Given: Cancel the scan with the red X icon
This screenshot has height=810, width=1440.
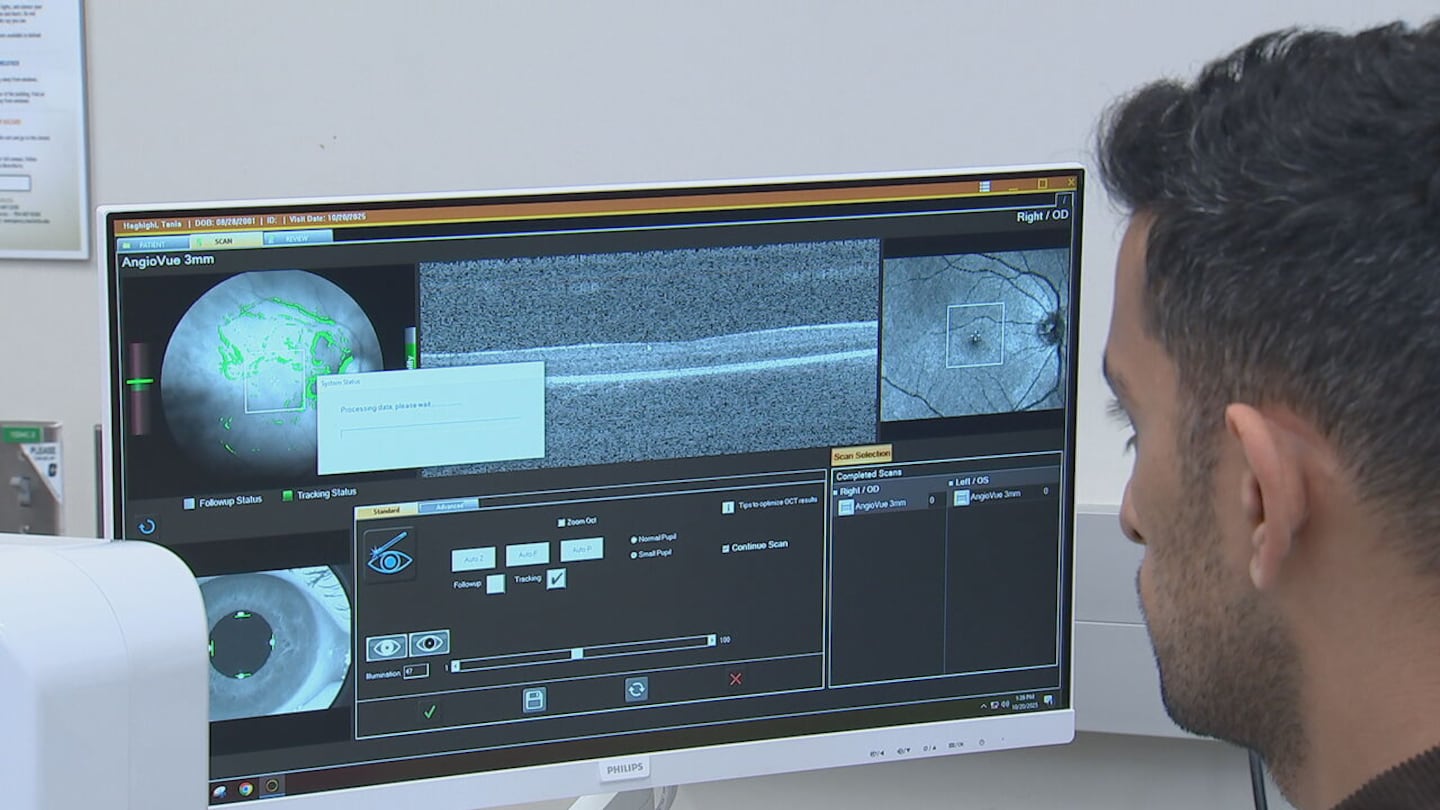Looking at the screenshot, I should pyautogui.click(x=736, y=679).
